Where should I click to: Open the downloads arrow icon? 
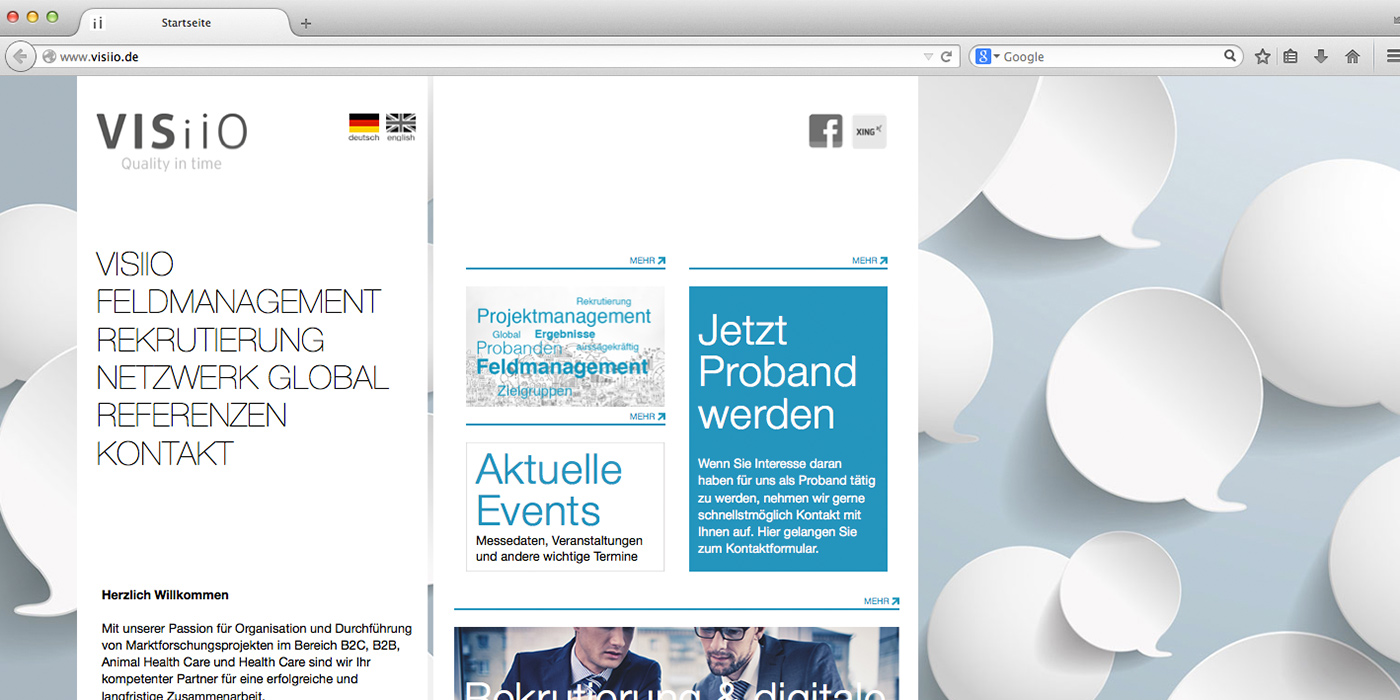pyautogui.click(x=1321, y=57)
